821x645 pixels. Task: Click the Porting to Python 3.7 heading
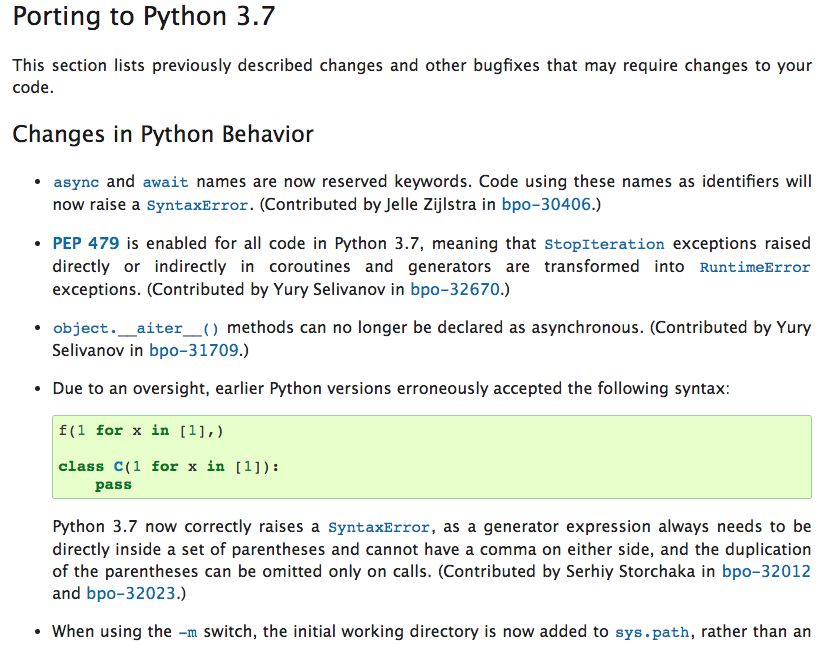(x=144, y=16)
